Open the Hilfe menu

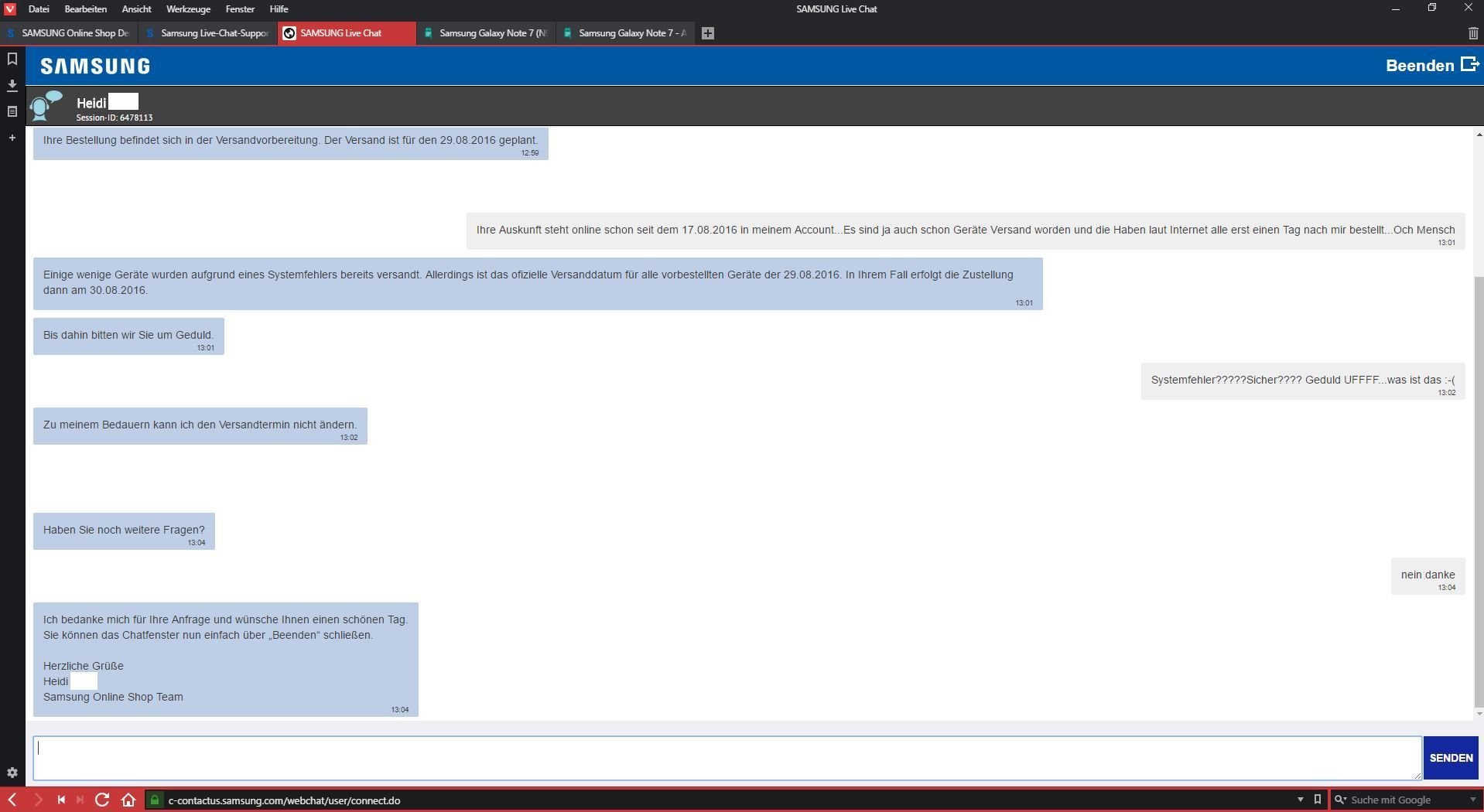tap(279, 9)
